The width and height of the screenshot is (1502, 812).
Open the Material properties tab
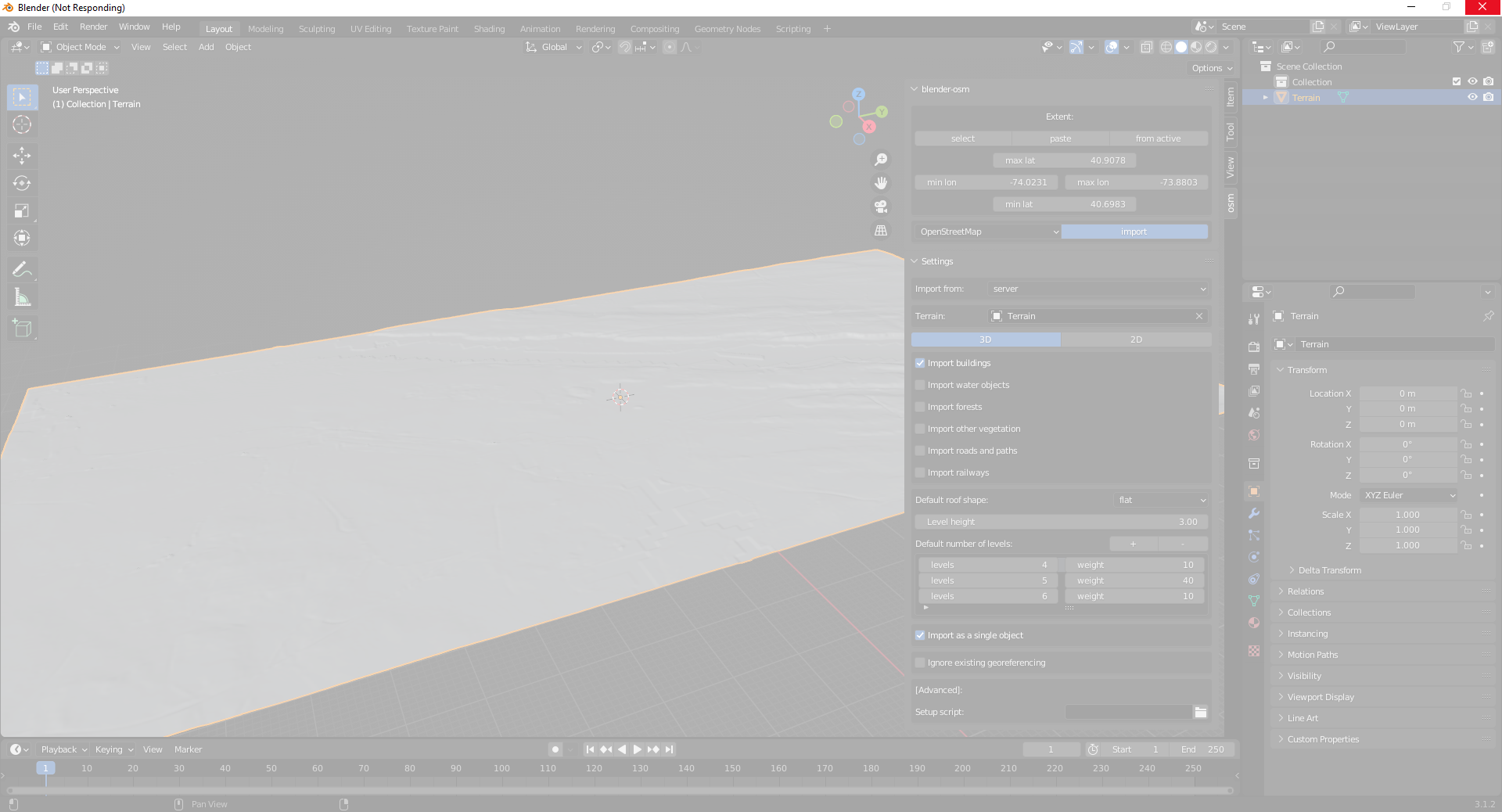[1253, 623]
